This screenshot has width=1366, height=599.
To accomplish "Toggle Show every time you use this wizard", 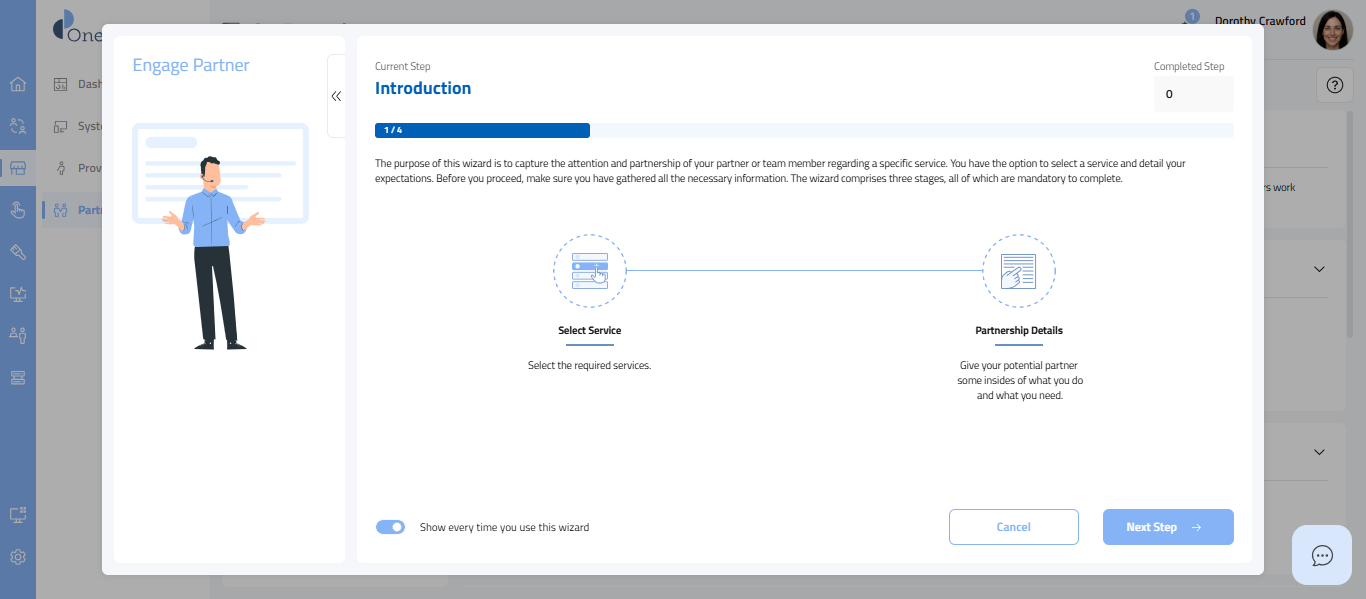I will 390,527.
